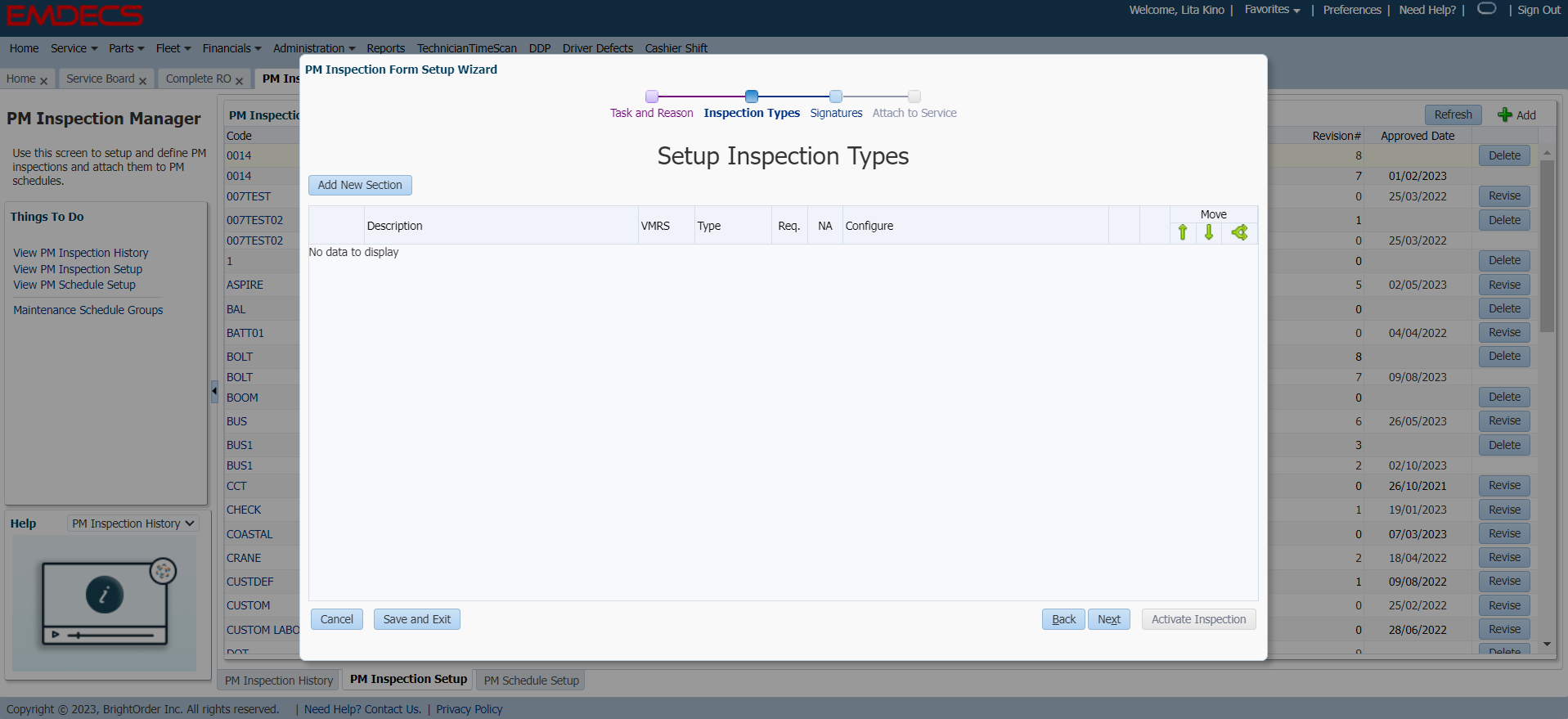Click the move down green arrow icon
1568x719 pixels.
click(1208, 232)
